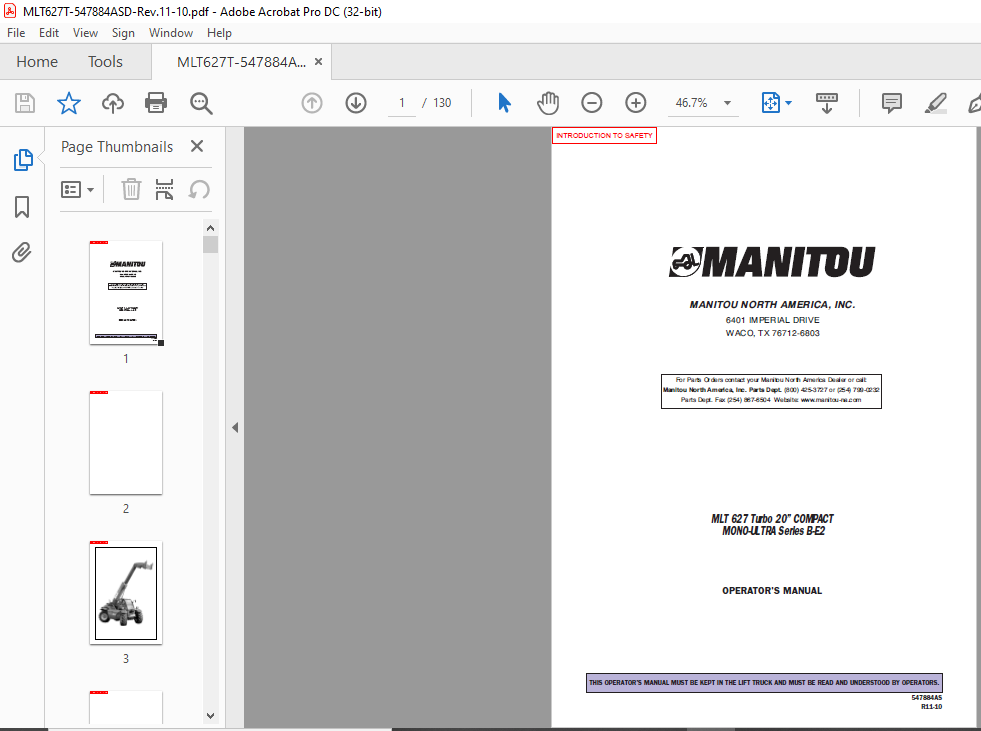Click the Fit page tool icon

click(770, 103)
